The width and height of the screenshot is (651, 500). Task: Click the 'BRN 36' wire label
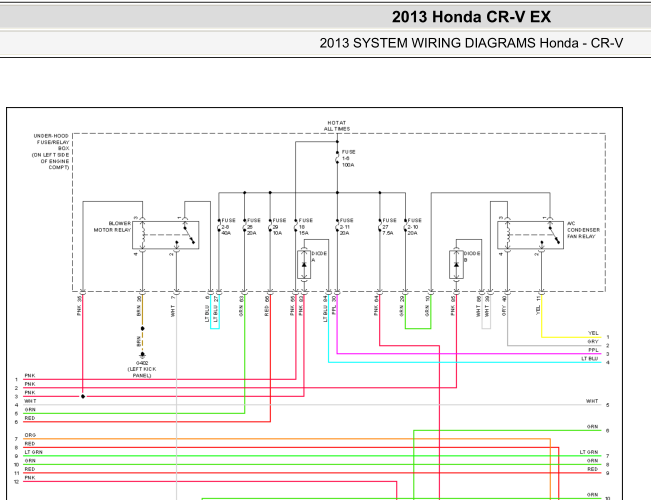[139, 306]
